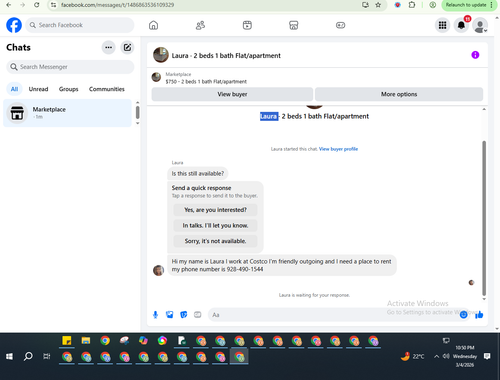This screenshot has width=500, height=380.
Task: Click the View buyer button
Action: [x=232, y=94]
